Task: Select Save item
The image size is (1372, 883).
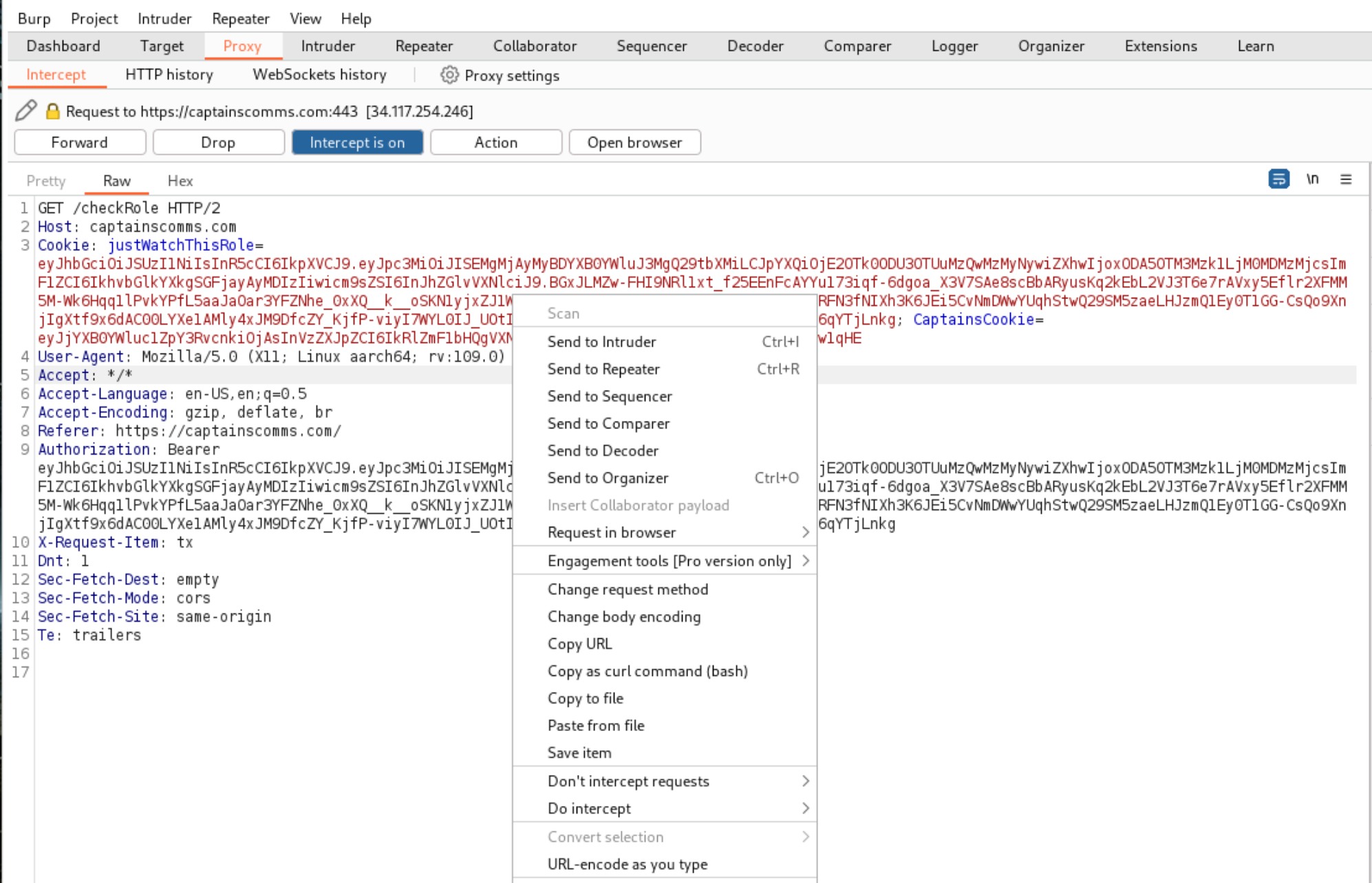Action: 665,753
